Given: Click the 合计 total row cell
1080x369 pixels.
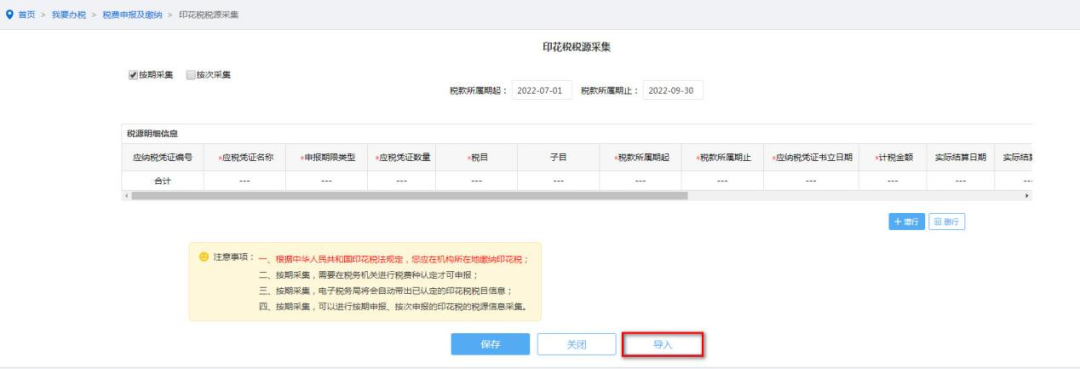Looking at the screenshot, I should (x=163, y=181).
